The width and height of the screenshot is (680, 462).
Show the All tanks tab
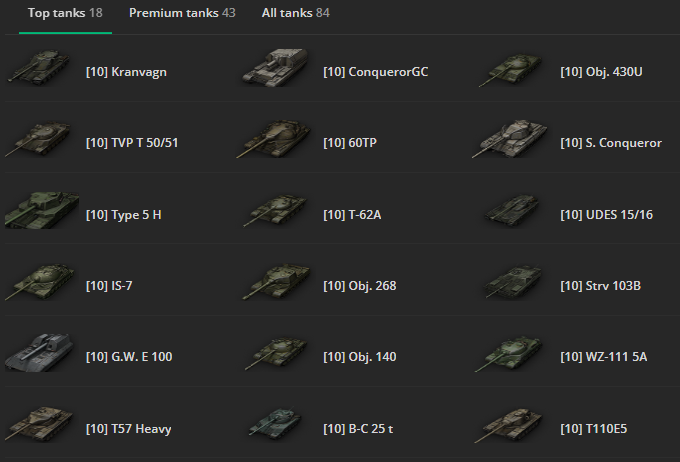point(296,13)
